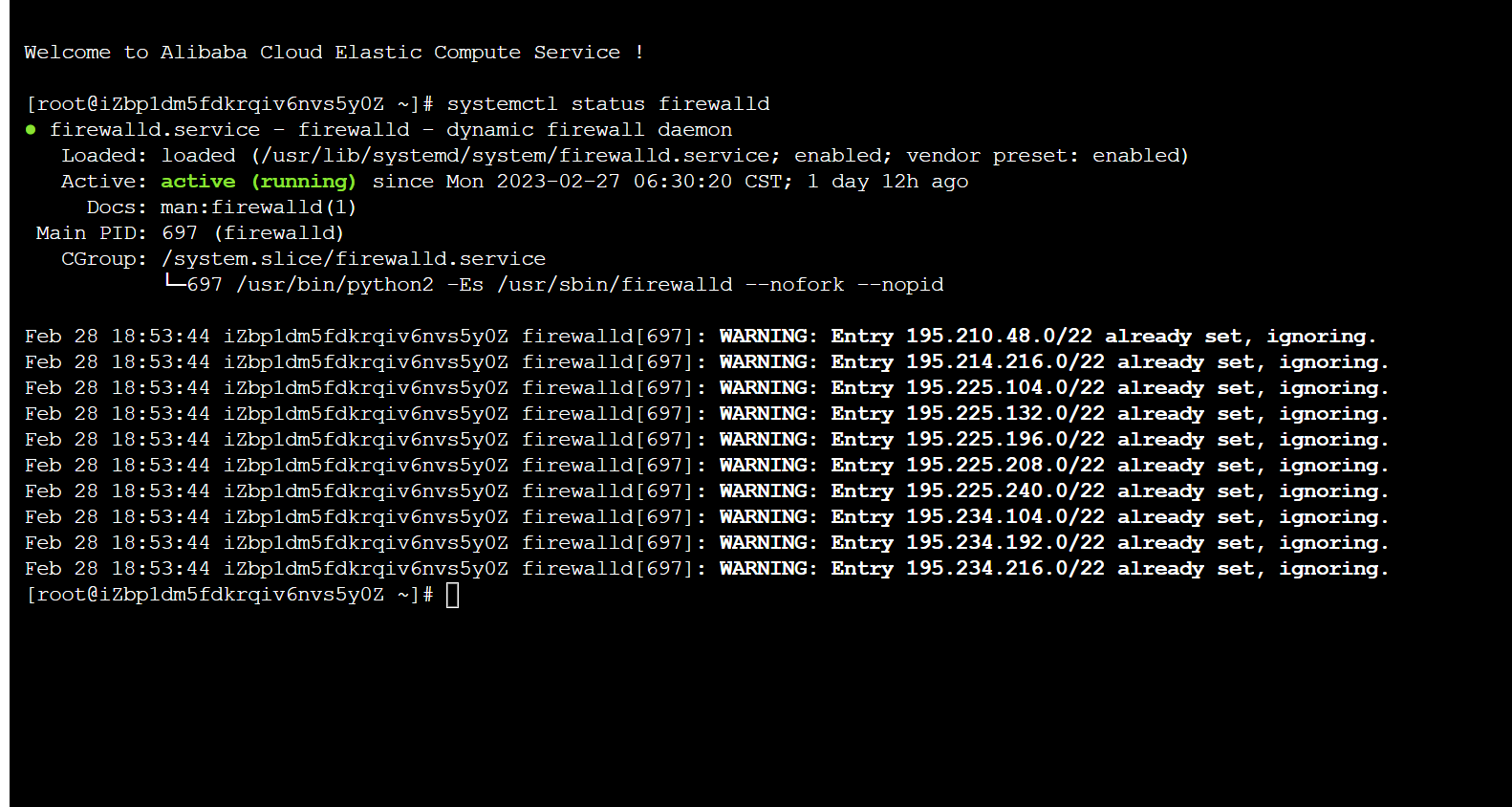The width and height of the screenshot is (1512, 807).
Task: Click Main PID value 697
Action: pos(180,233)
